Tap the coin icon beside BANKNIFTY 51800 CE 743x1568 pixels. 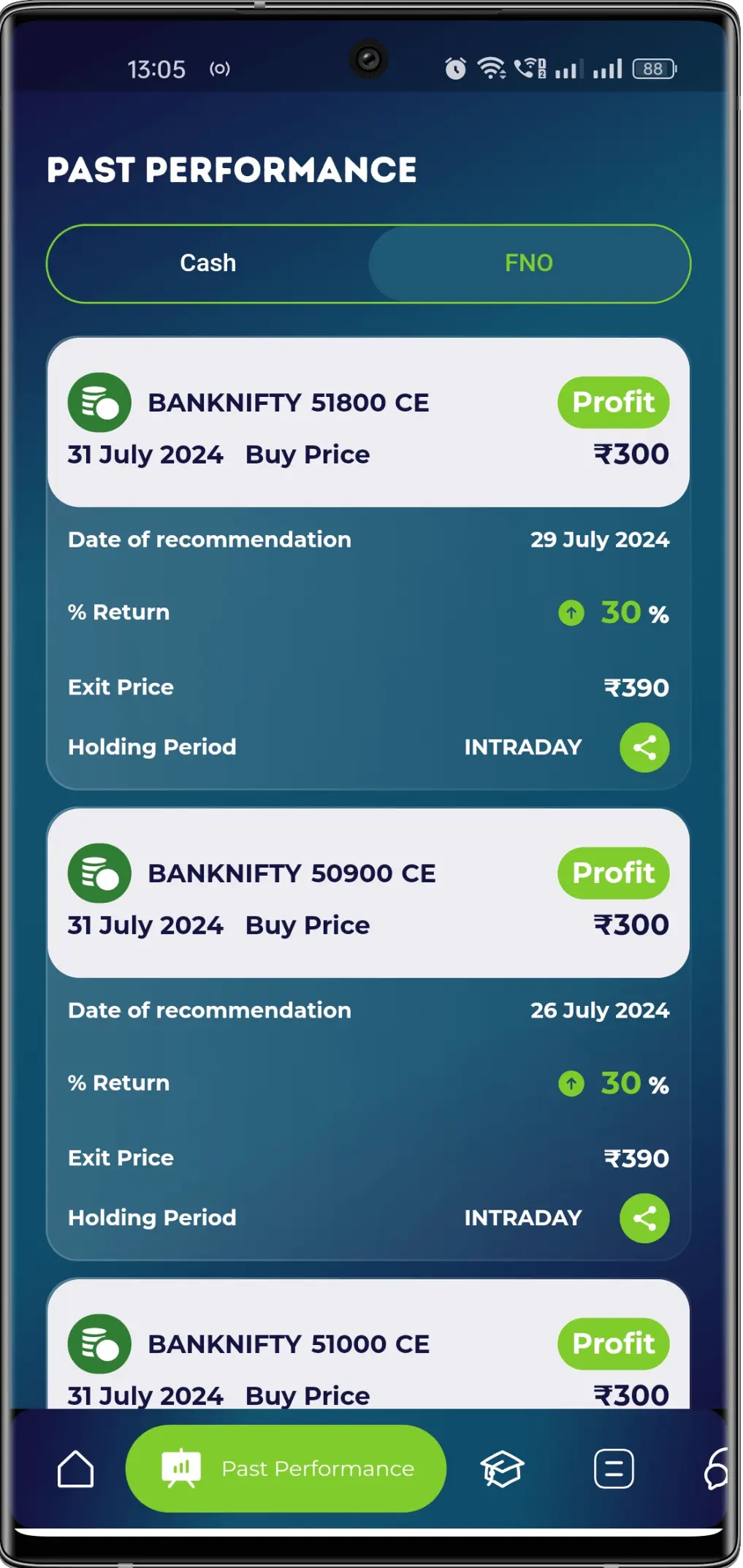click(99, 403)
